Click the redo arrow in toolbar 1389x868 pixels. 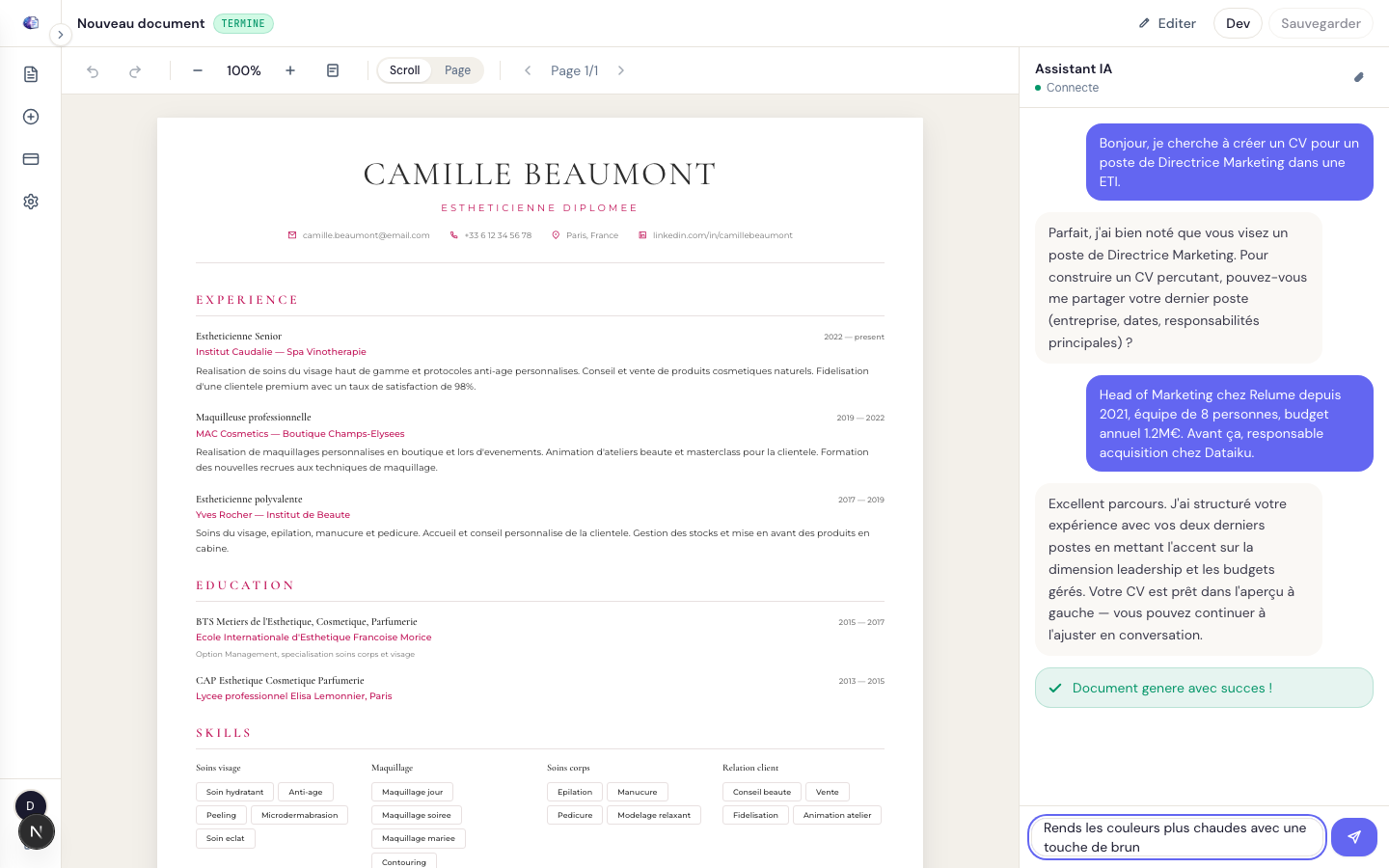coord(135,70)
